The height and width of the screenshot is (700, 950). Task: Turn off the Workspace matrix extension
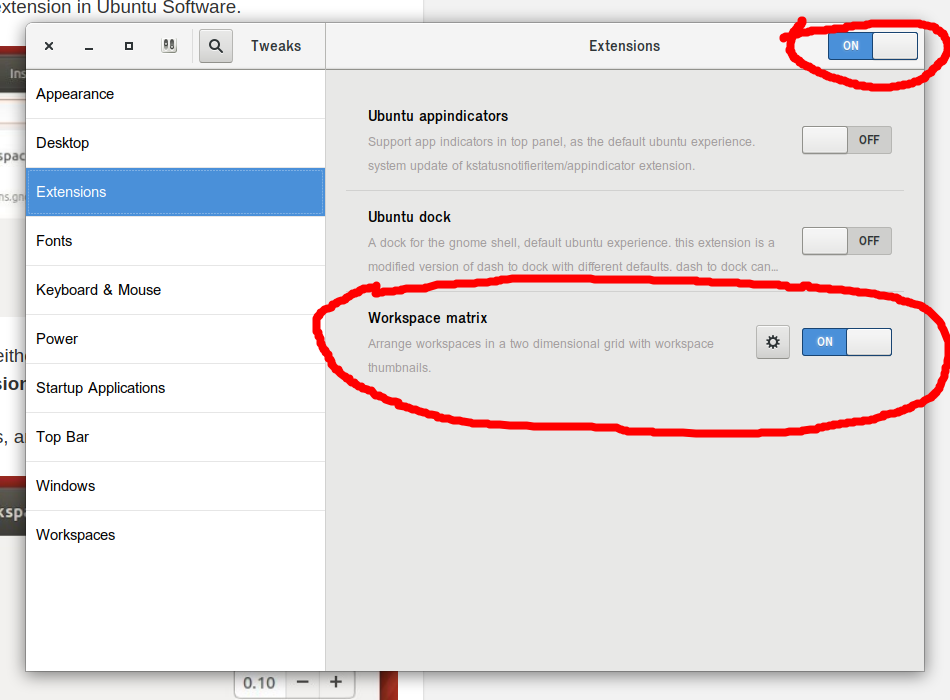pos(846,341)
